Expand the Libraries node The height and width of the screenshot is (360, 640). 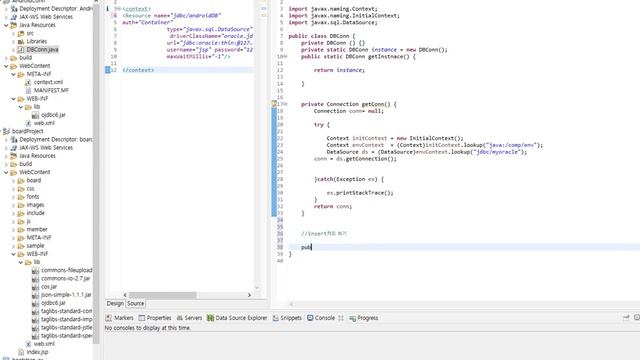pos(13,41)
